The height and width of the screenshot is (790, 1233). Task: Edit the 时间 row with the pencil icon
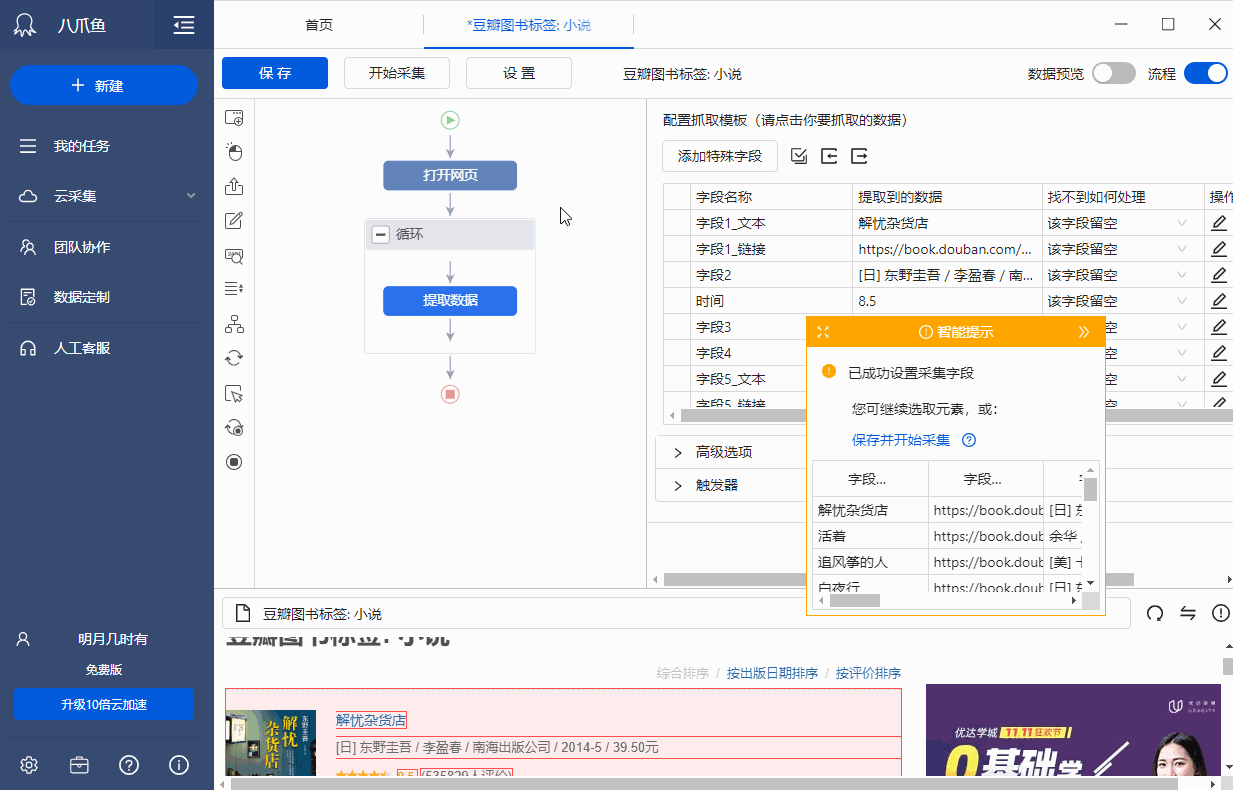(x=1219, y=301)
